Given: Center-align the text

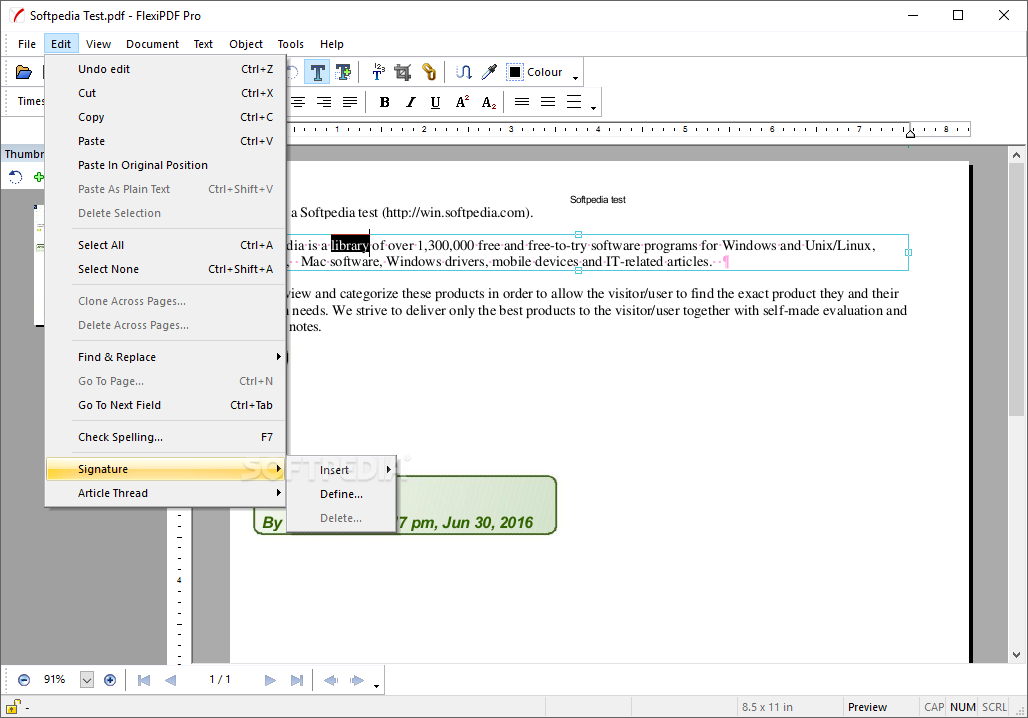Looking at the screenshot, I should (298, 102).
